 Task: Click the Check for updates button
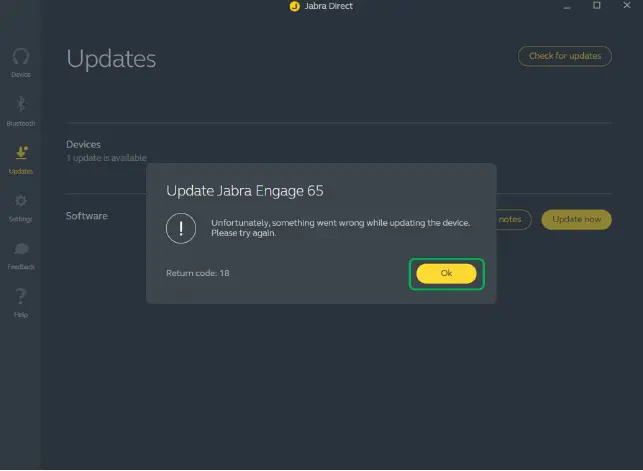pyautogui.click(x=565, y=56)
